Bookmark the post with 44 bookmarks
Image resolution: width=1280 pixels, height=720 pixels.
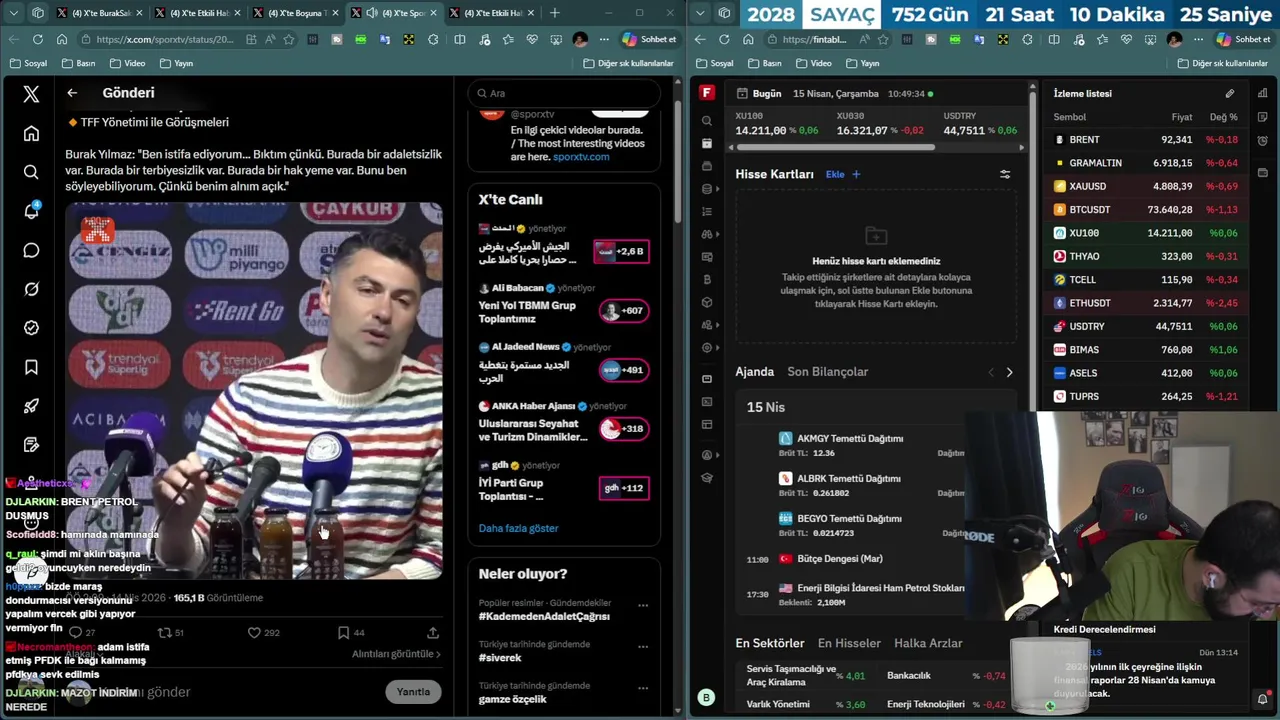[x=343, y=633]
